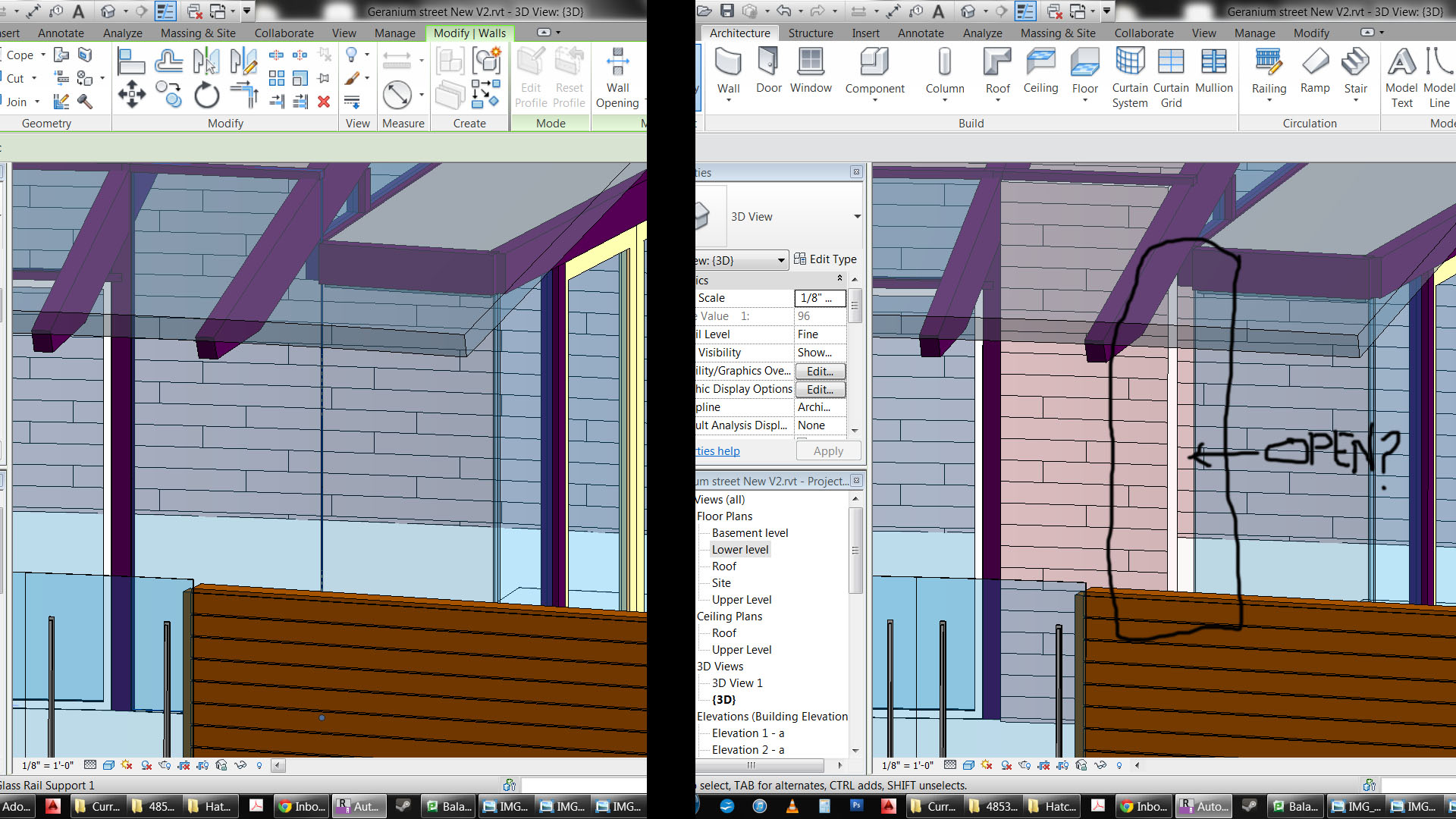Click the red Delete X icon
The width and height of the screenshot is (1456, 819).
[x=324, y=102]
